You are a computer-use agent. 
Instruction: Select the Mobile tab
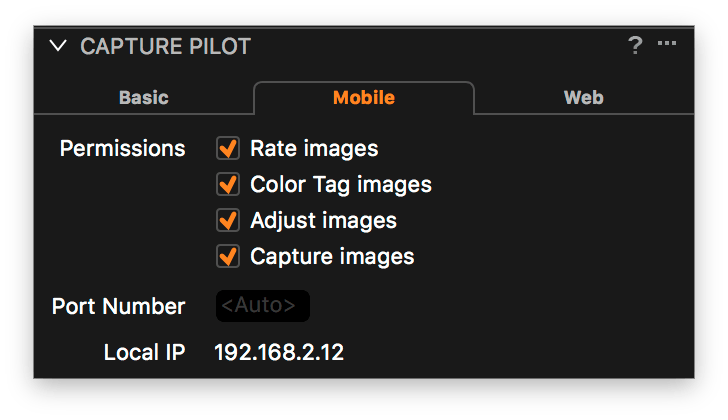click(x=364, y=97)
